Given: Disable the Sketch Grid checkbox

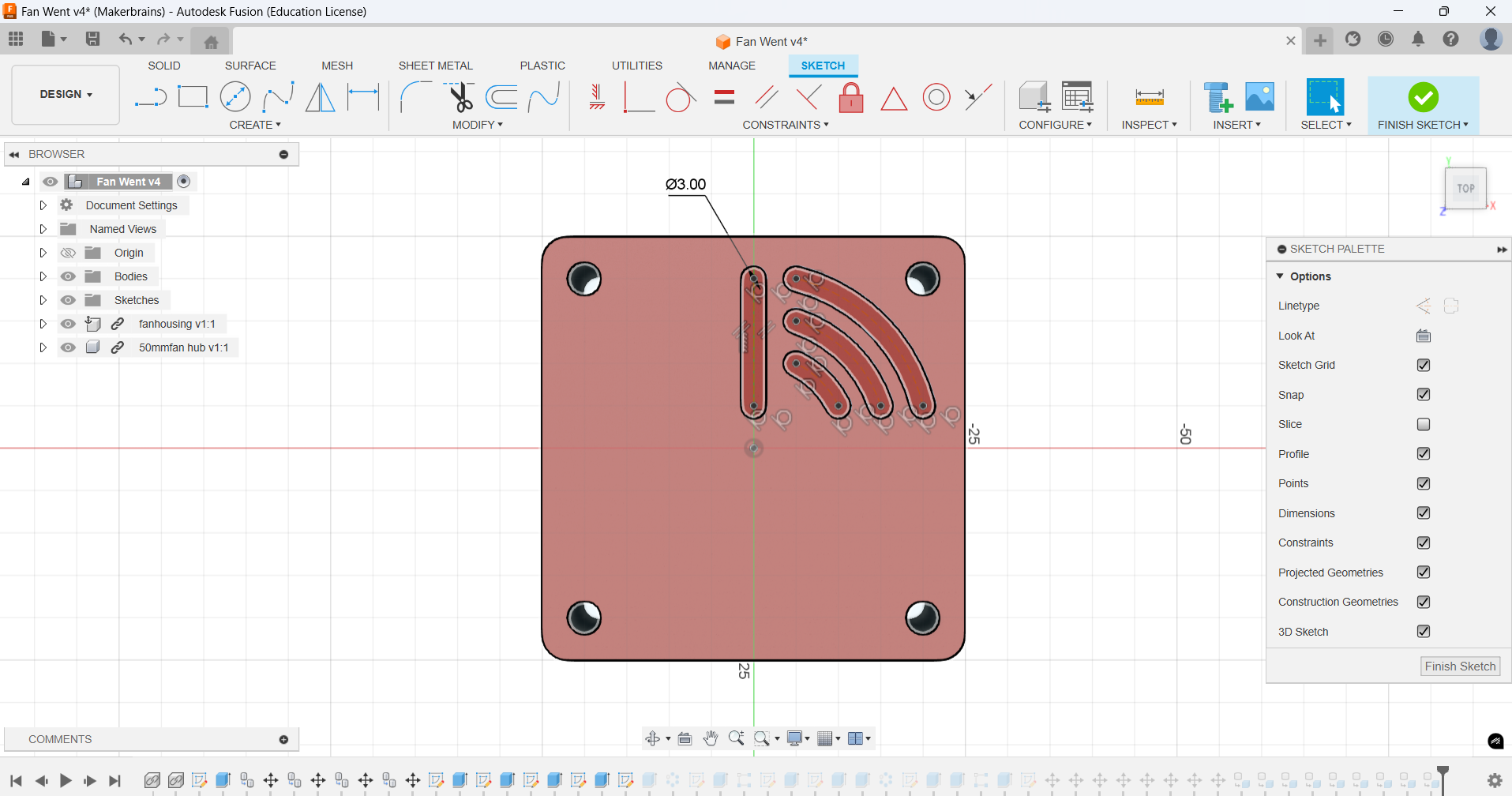Looking at the screenshot, I should point(1424,364).
